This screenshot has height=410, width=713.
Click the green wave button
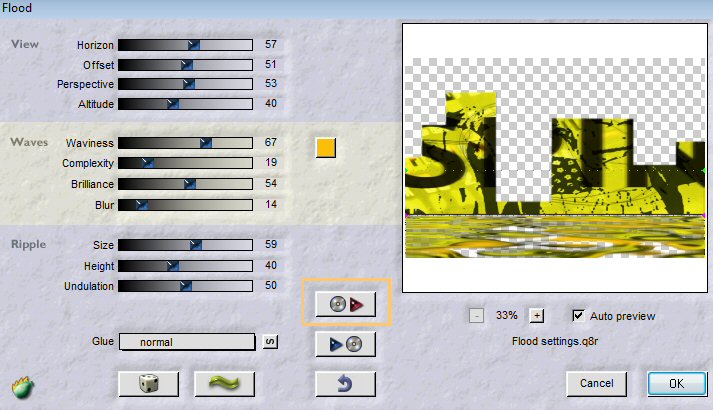tap(224, 384)
